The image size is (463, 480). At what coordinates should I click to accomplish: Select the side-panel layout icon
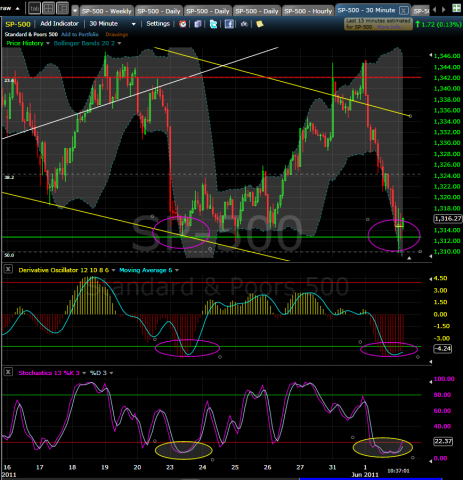(x=62, y=8)
